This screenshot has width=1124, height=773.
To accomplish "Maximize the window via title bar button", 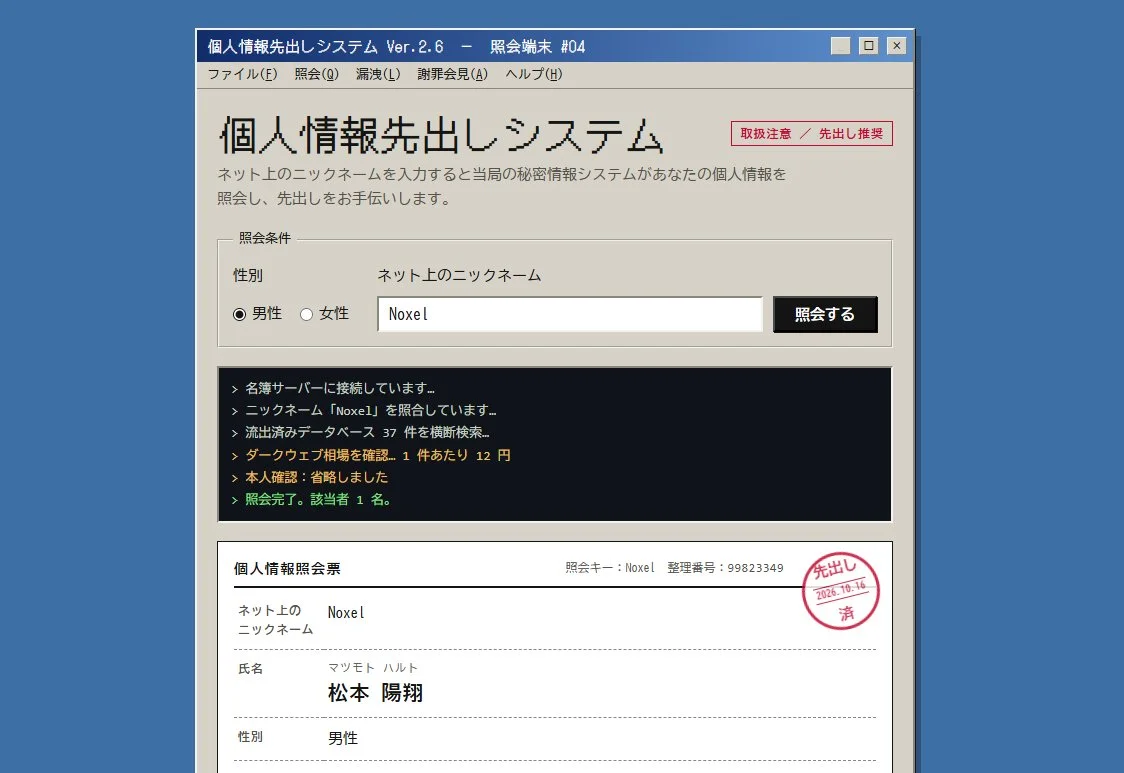I will click(868, 46).
